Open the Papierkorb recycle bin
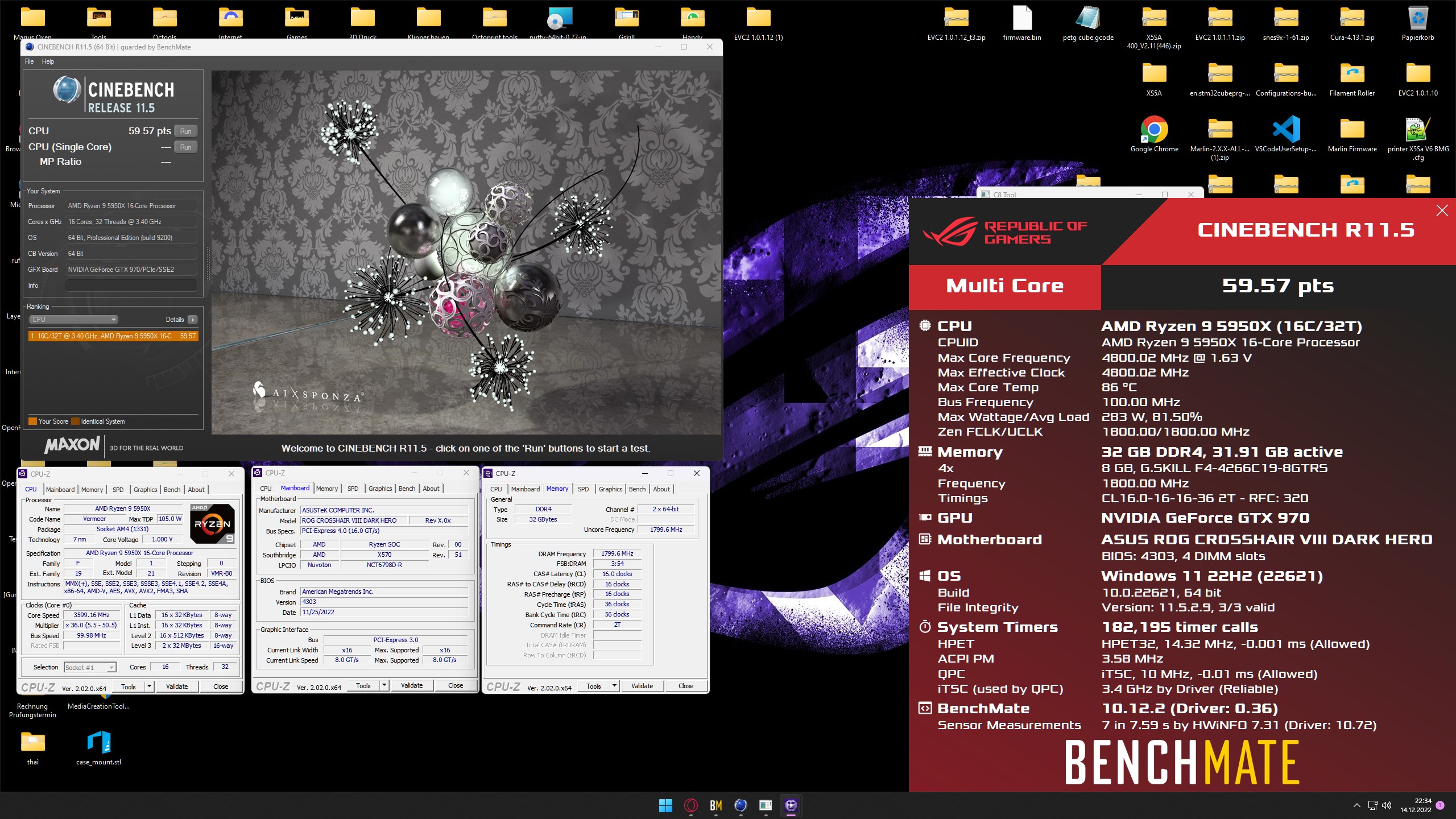 click(1418, 23)
